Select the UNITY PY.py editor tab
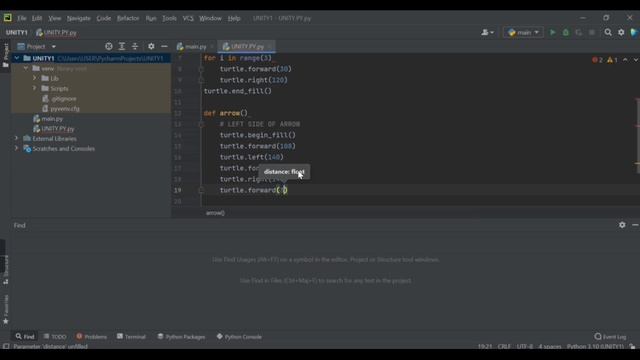The height and width of the screenshot is (360, 640). click(x=247, y=47)
